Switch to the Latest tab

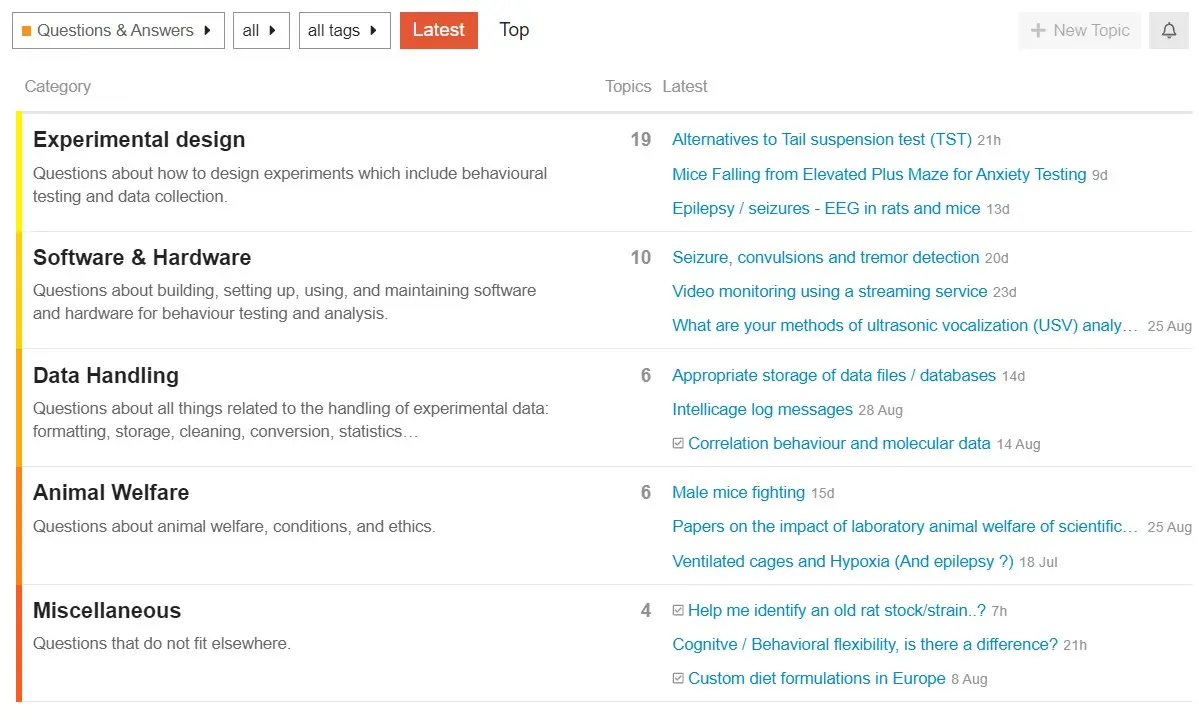[438, 30]
